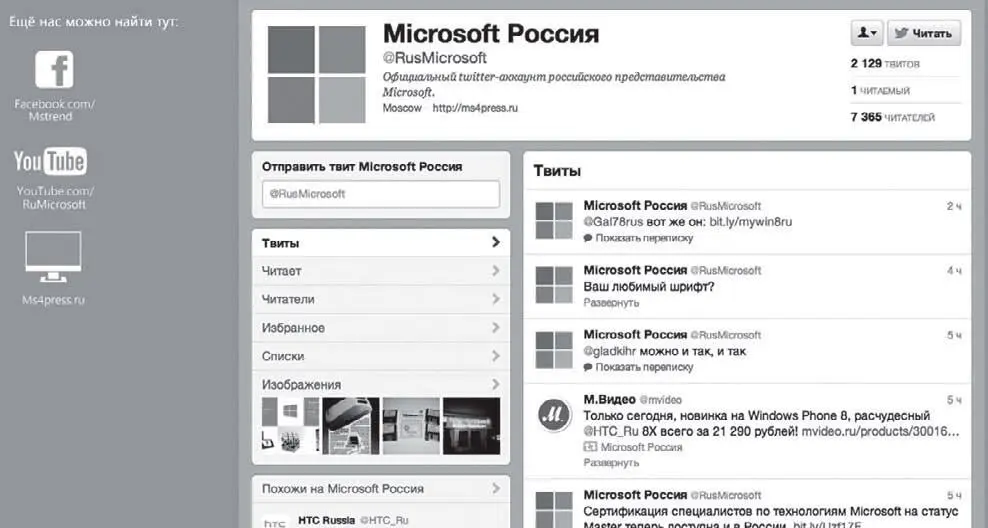
Task: Click the monitor icon for Ms4press.ru
Action: tap(53, 257)
